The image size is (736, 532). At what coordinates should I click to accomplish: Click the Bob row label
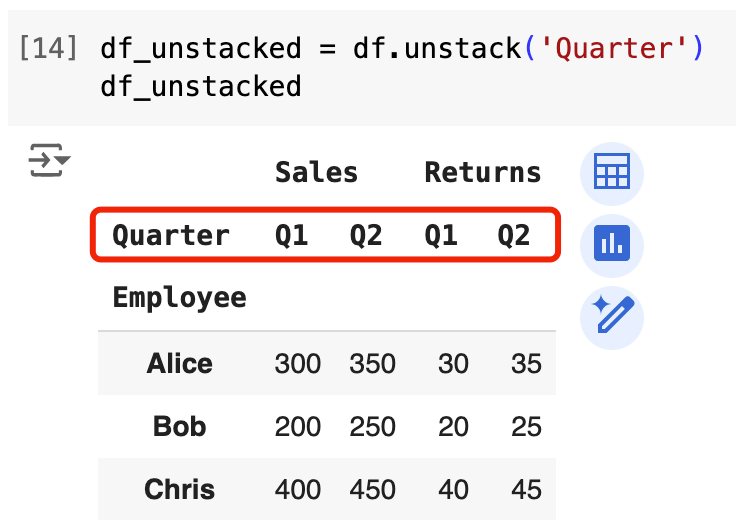click(179, 427)
